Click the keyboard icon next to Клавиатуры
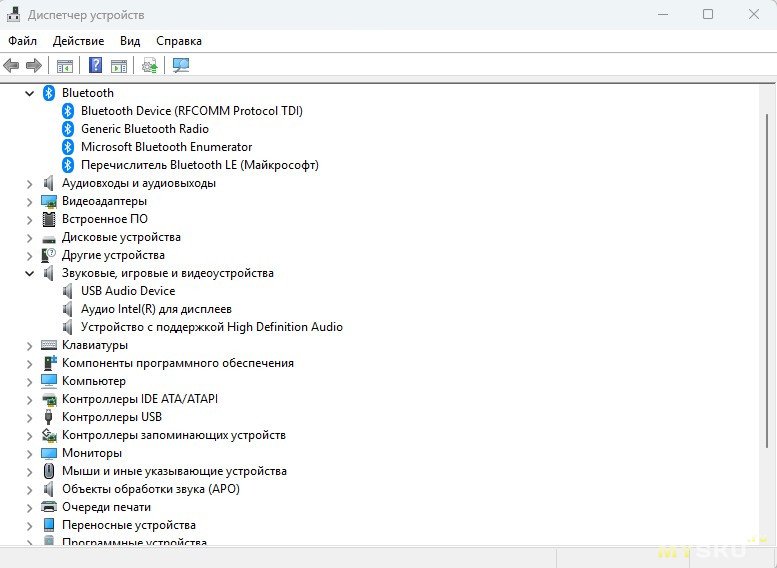 49,345
